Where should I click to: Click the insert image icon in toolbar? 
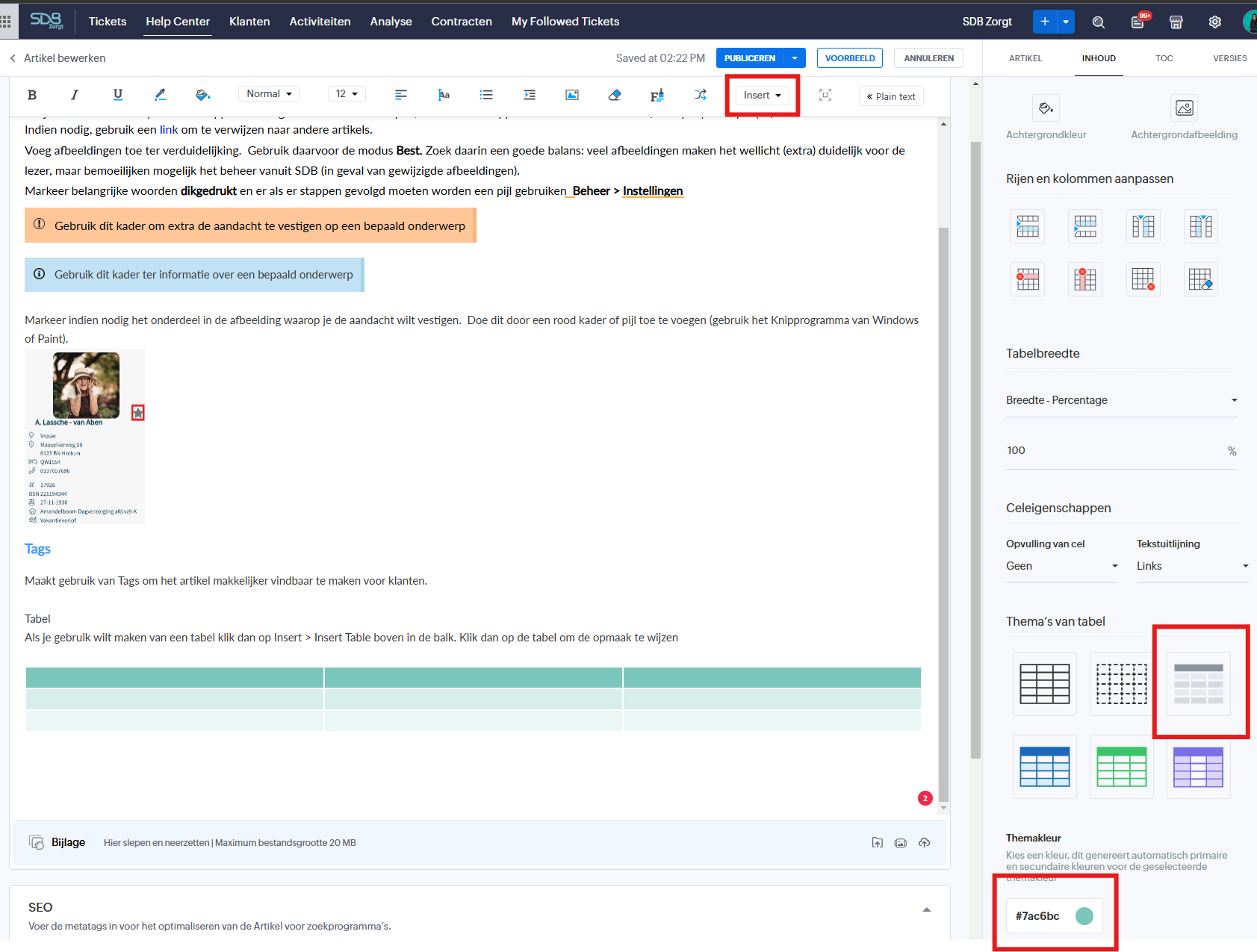(571, 95)
